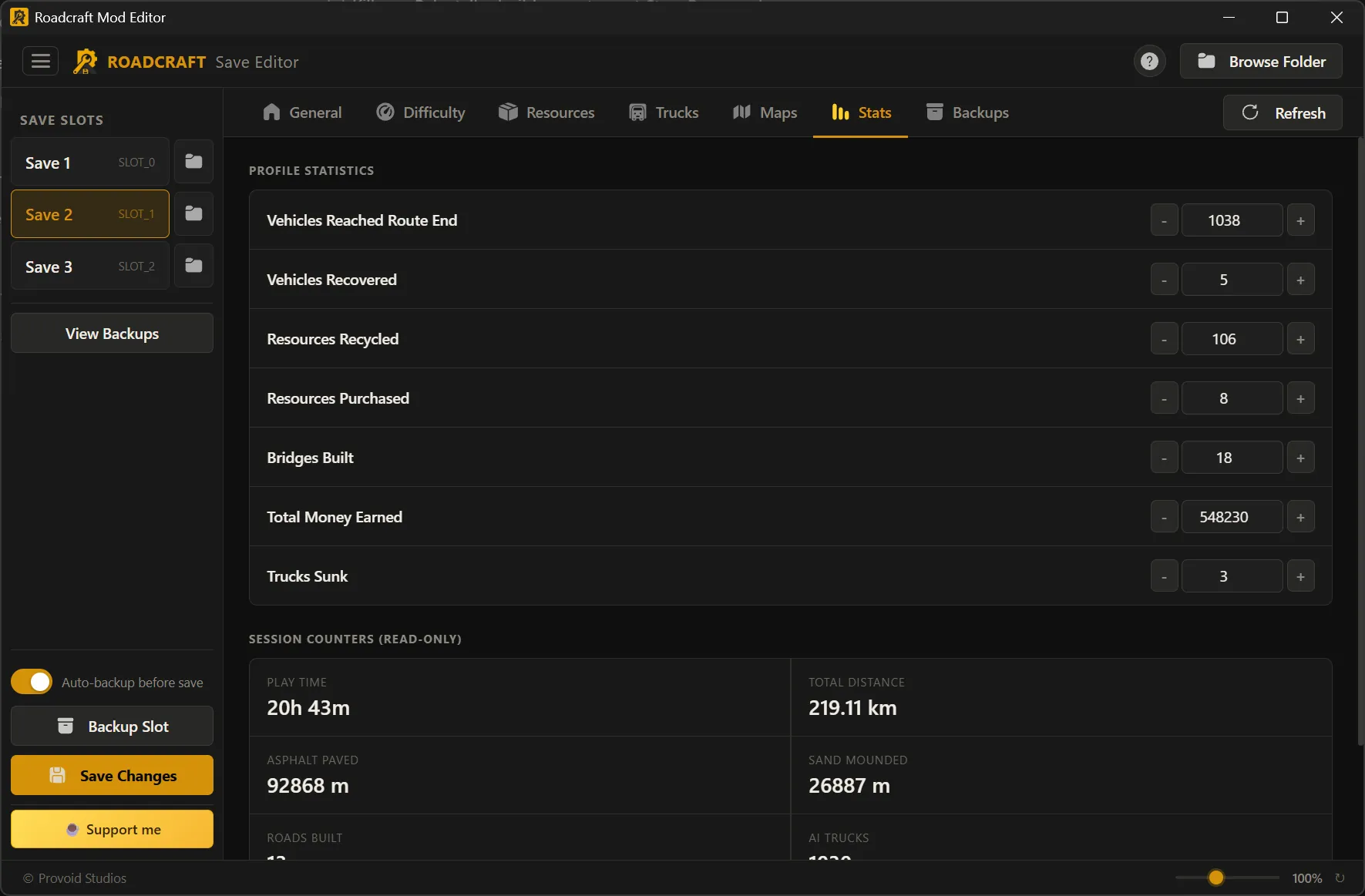Reset zoom with the reset icon
This screenshot has height=896, width=1365.
click(1340, 878)
